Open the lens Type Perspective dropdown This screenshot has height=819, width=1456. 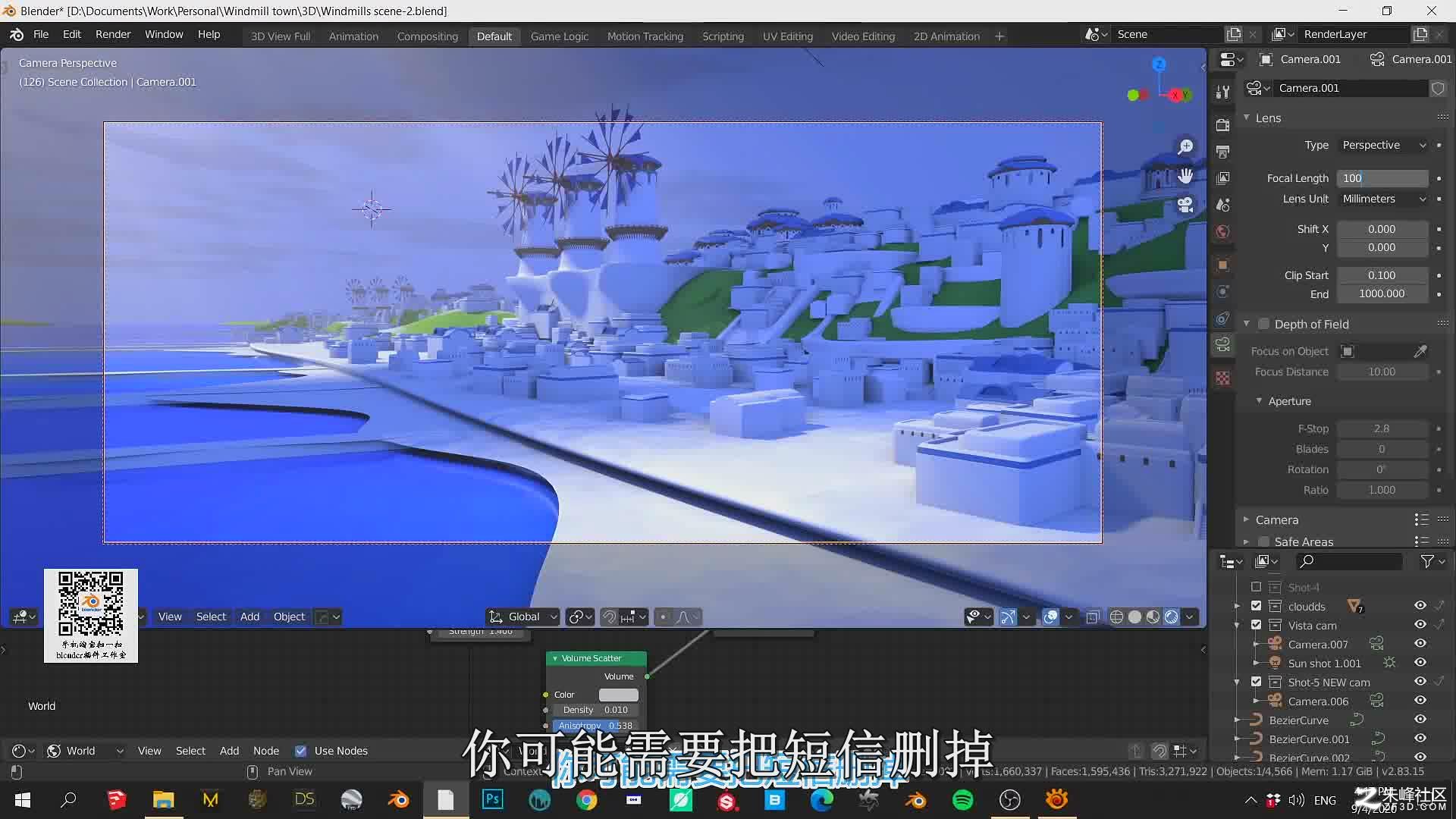point(1383,145)
